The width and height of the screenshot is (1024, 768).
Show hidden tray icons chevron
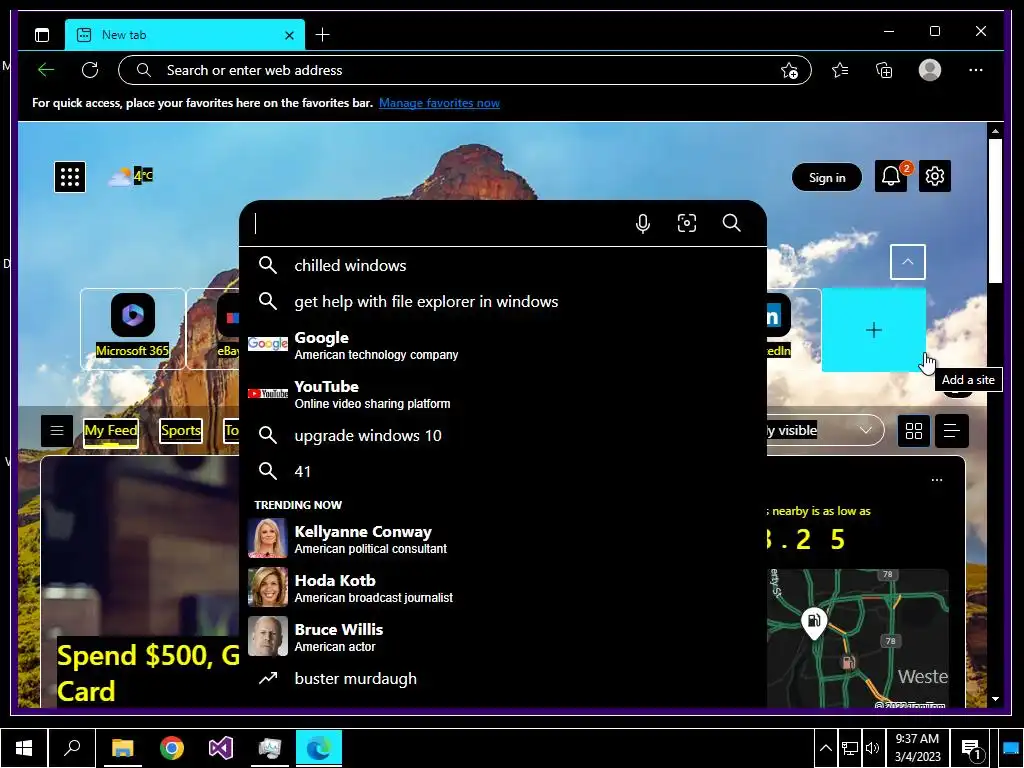pos(825,748)
